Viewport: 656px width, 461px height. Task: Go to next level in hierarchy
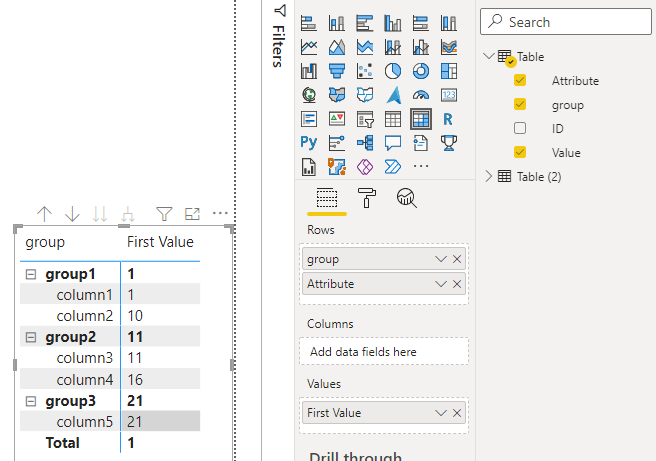tap(100, 214)
